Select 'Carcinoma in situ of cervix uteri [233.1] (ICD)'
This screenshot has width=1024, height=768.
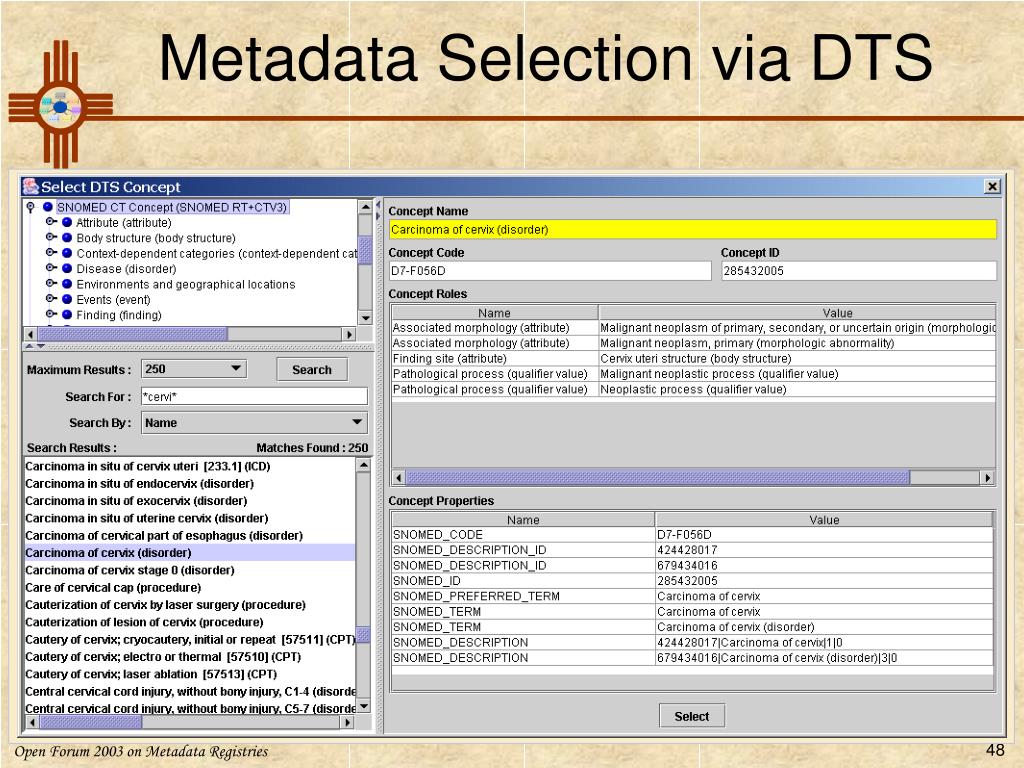tap(148, 466)
